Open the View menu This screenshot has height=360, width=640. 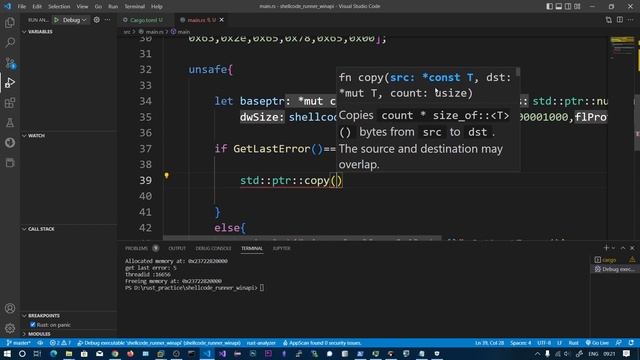click(x=82, y=7)
